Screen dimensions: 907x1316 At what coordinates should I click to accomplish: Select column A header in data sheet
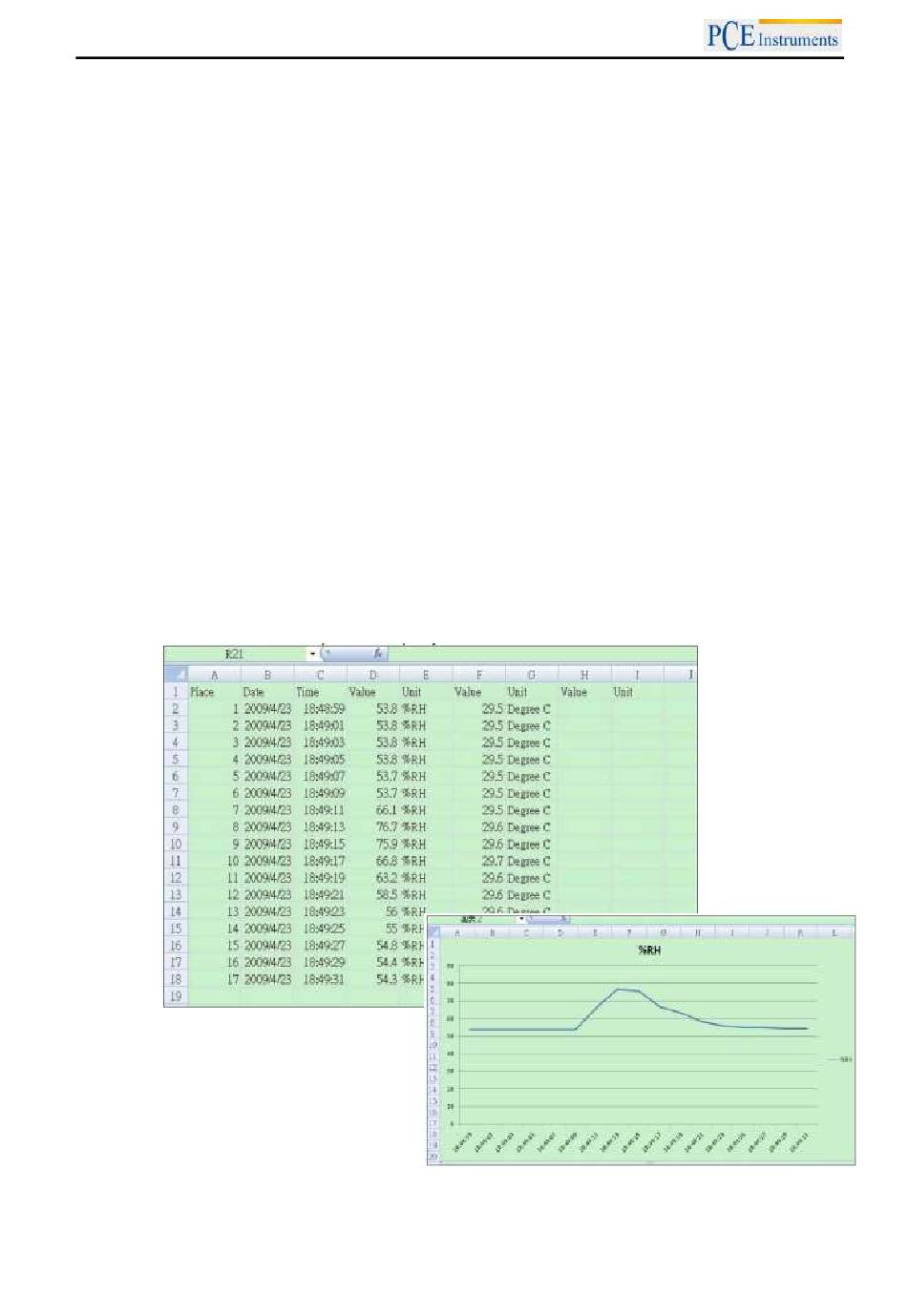[214, 675]
